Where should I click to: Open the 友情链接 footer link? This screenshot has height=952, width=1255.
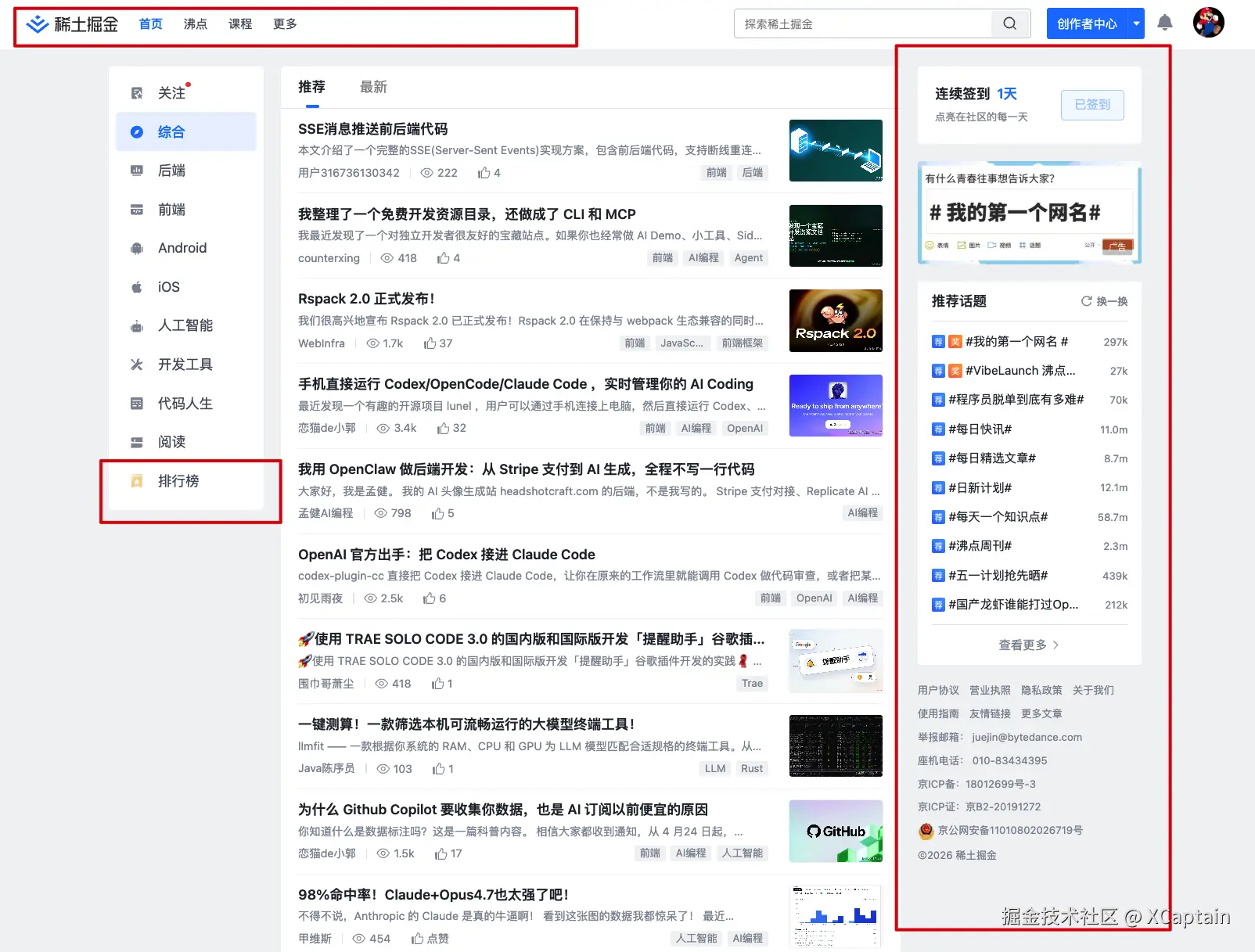[990, 713]
